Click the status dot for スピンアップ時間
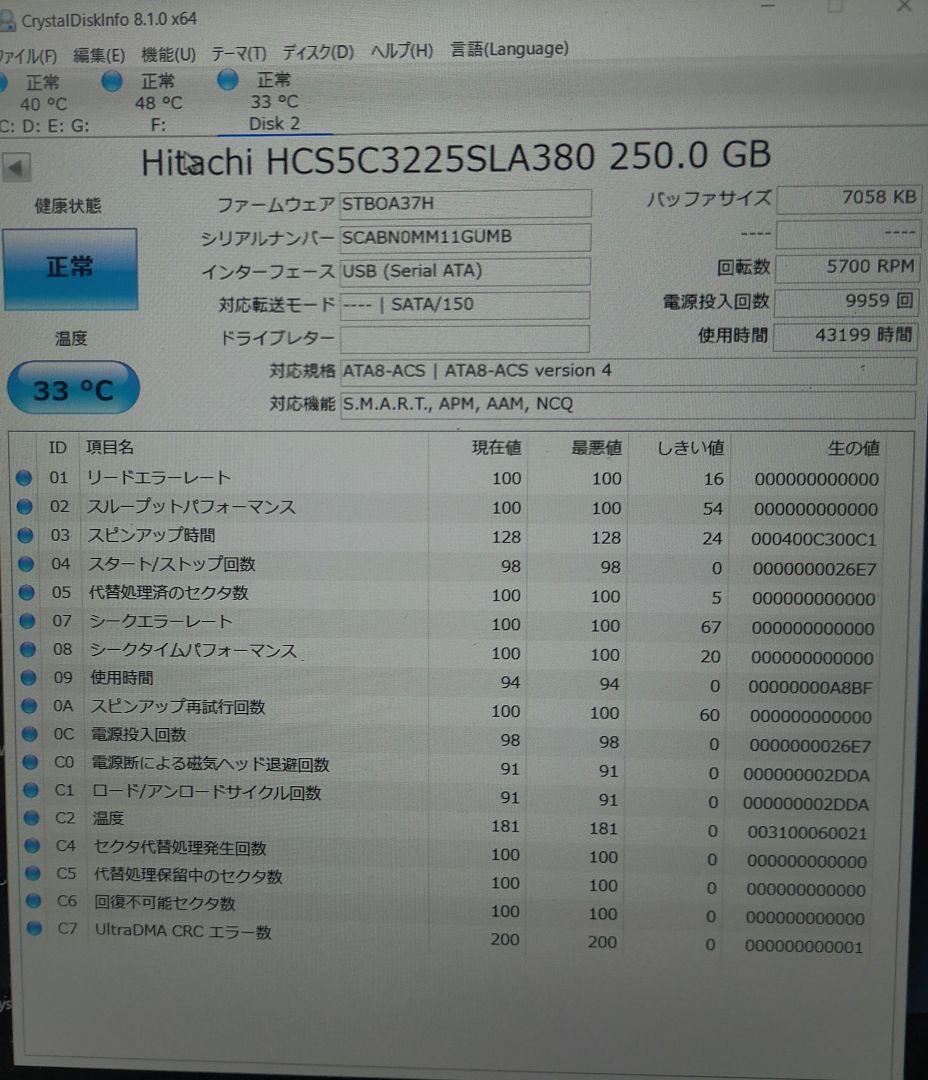The height and width of the screenshot is (1080, 928). [x=25, y=535]
